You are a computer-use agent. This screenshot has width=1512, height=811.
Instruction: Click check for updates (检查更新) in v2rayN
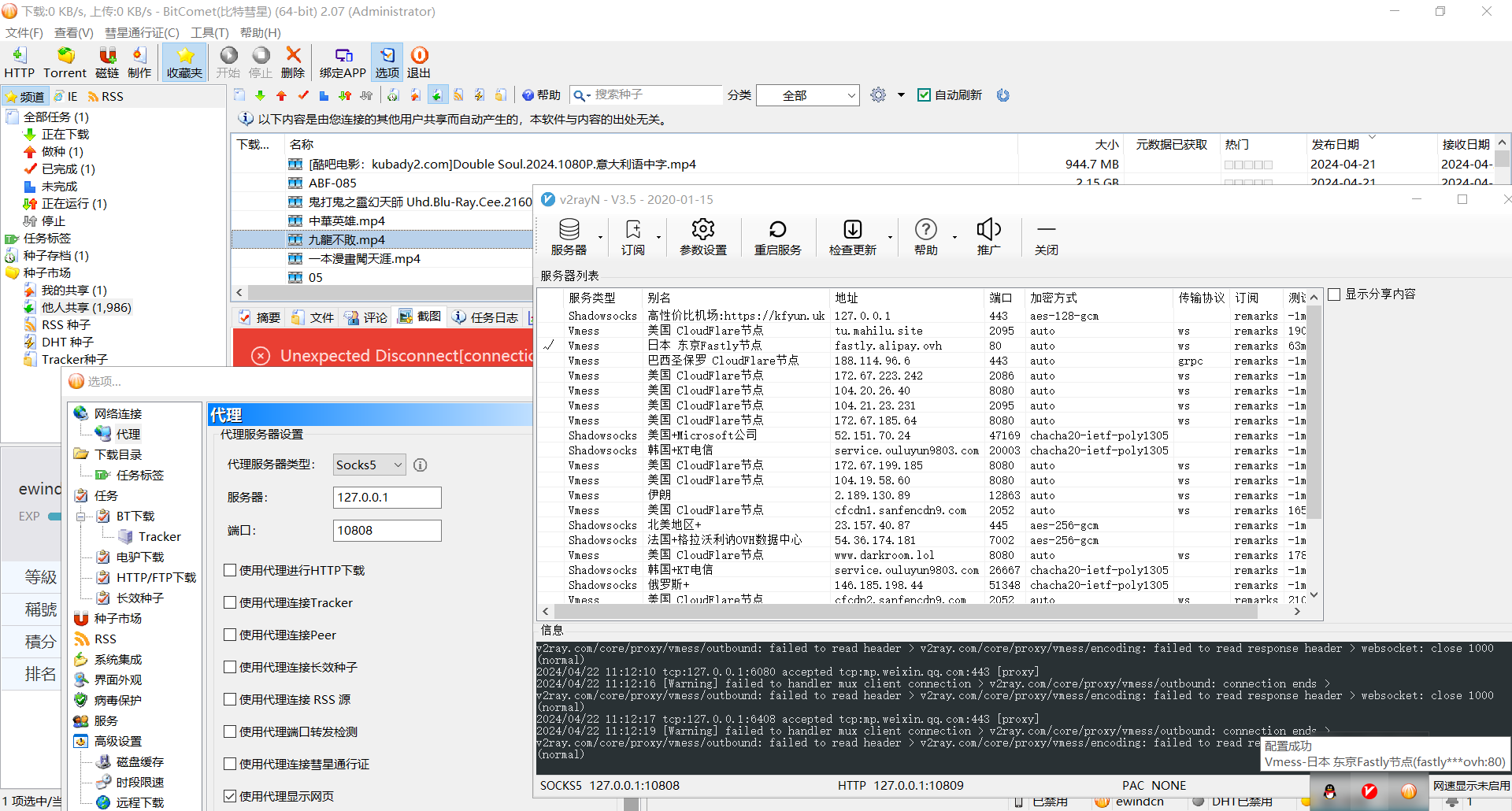[852, 237]
